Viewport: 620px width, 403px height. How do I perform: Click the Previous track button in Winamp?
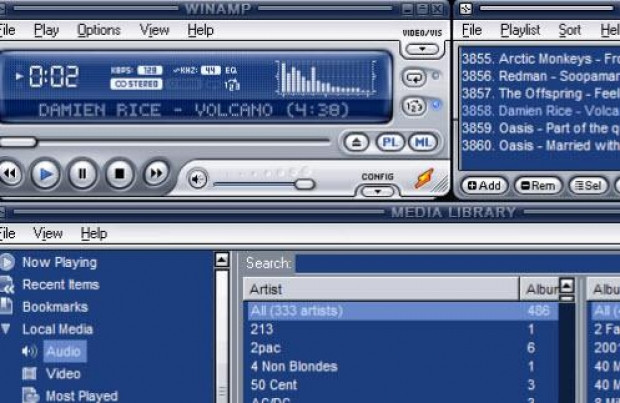pyautogui.click(x=9, y=173)
